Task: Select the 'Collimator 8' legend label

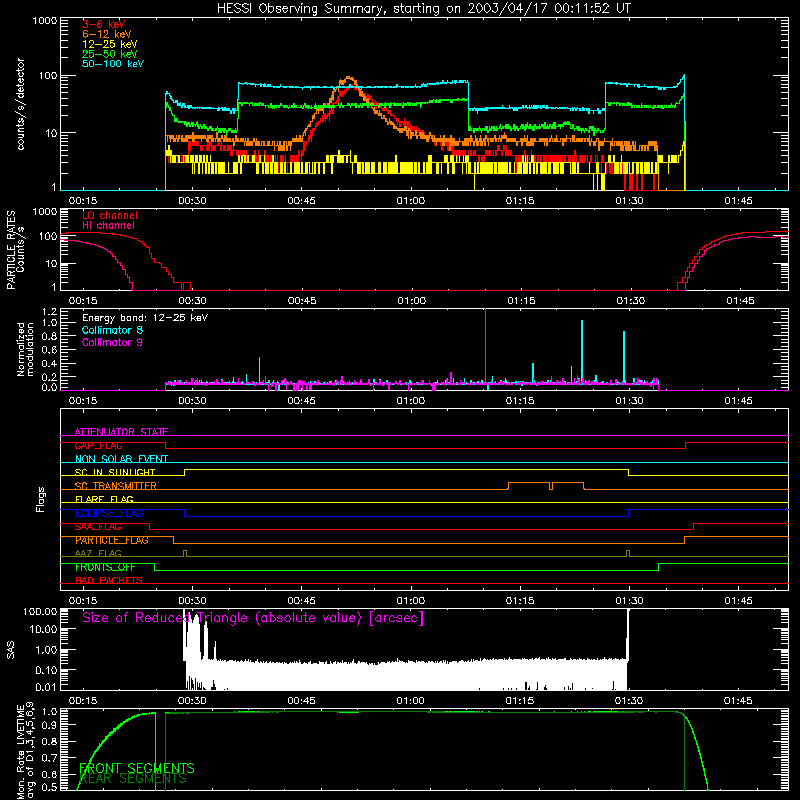Action: pos(112,330)
